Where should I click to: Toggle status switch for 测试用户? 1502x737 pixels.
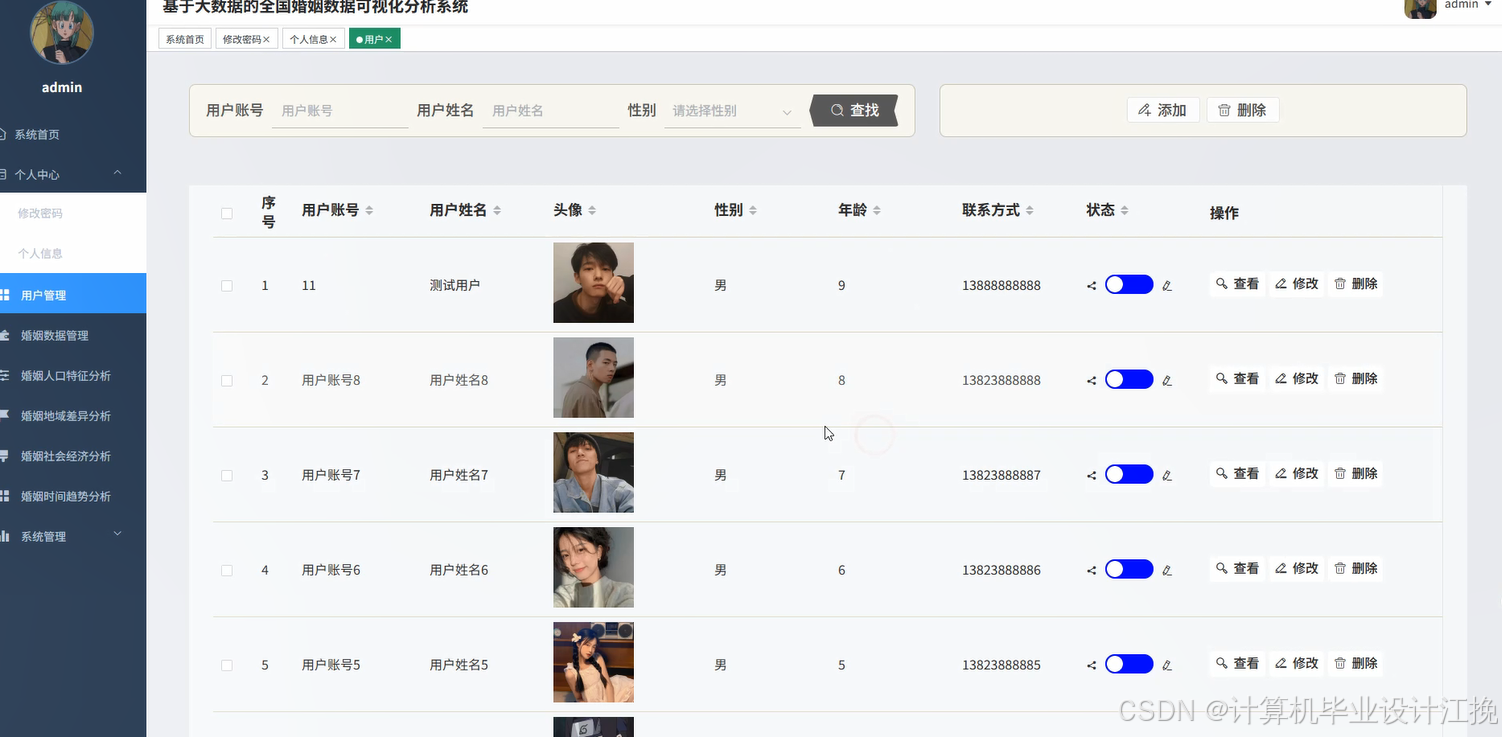(1129, 285)
